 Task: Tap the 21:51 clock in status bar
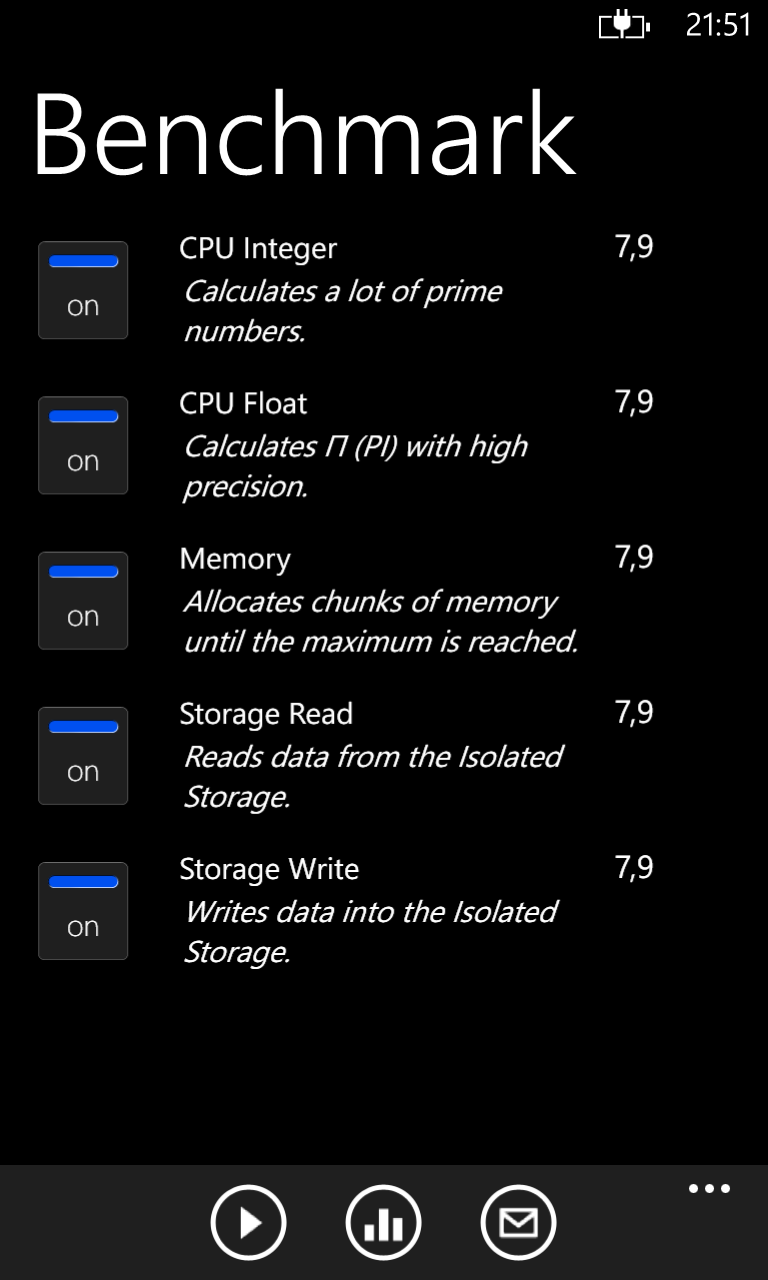point(718,25)
